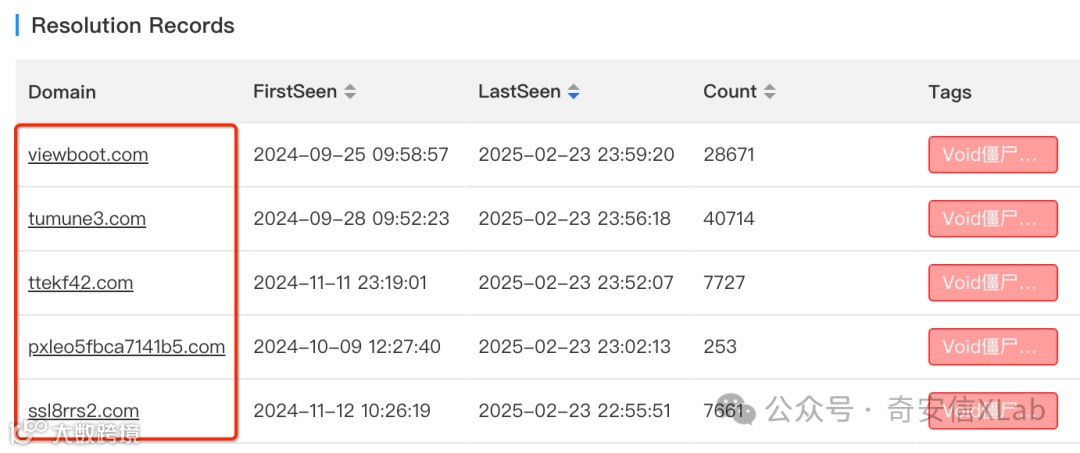Click the Domain column header
The width and height of the screenshot is (1080, 453).
(x=62, y=92)
